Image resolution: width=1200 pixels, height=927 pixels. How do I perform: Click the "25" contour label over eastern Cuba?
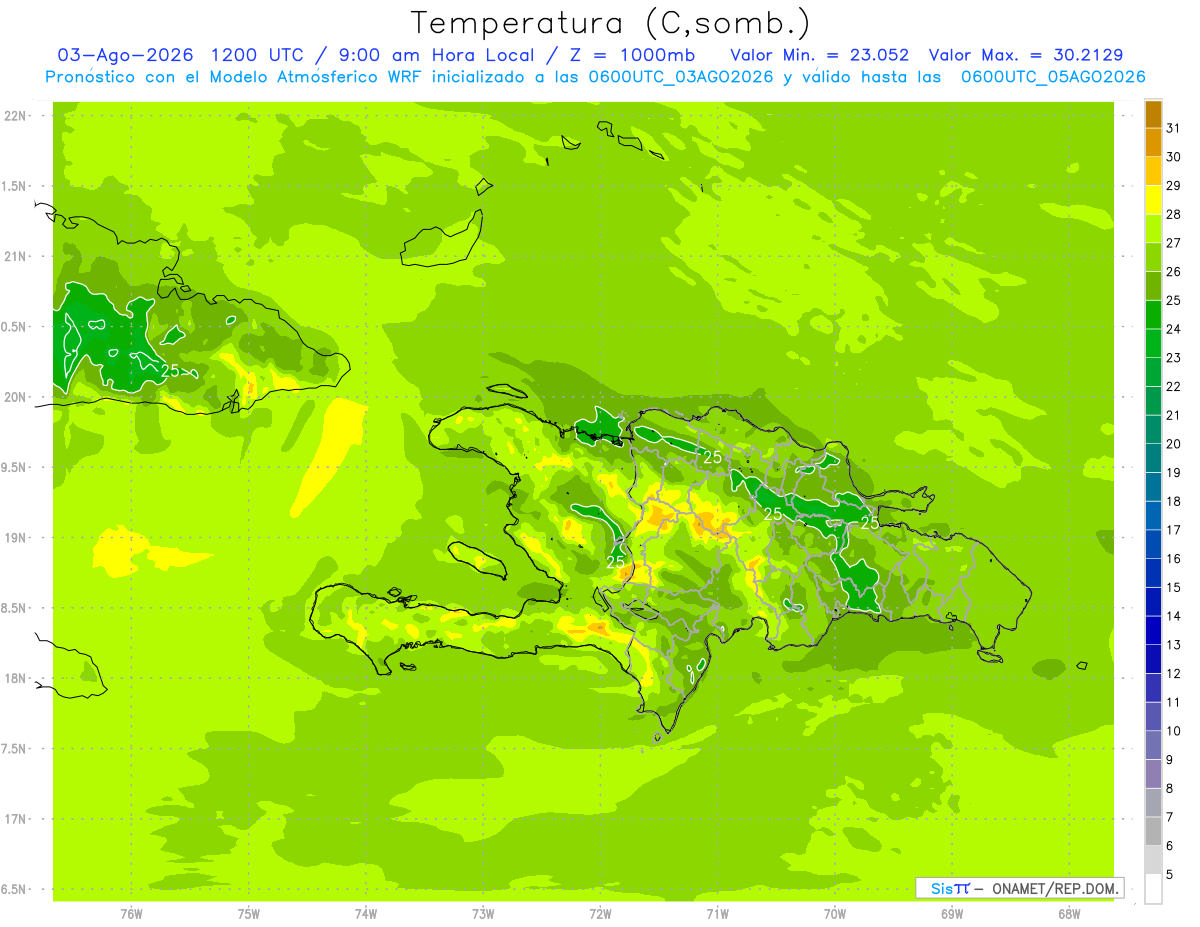(170, 371)
